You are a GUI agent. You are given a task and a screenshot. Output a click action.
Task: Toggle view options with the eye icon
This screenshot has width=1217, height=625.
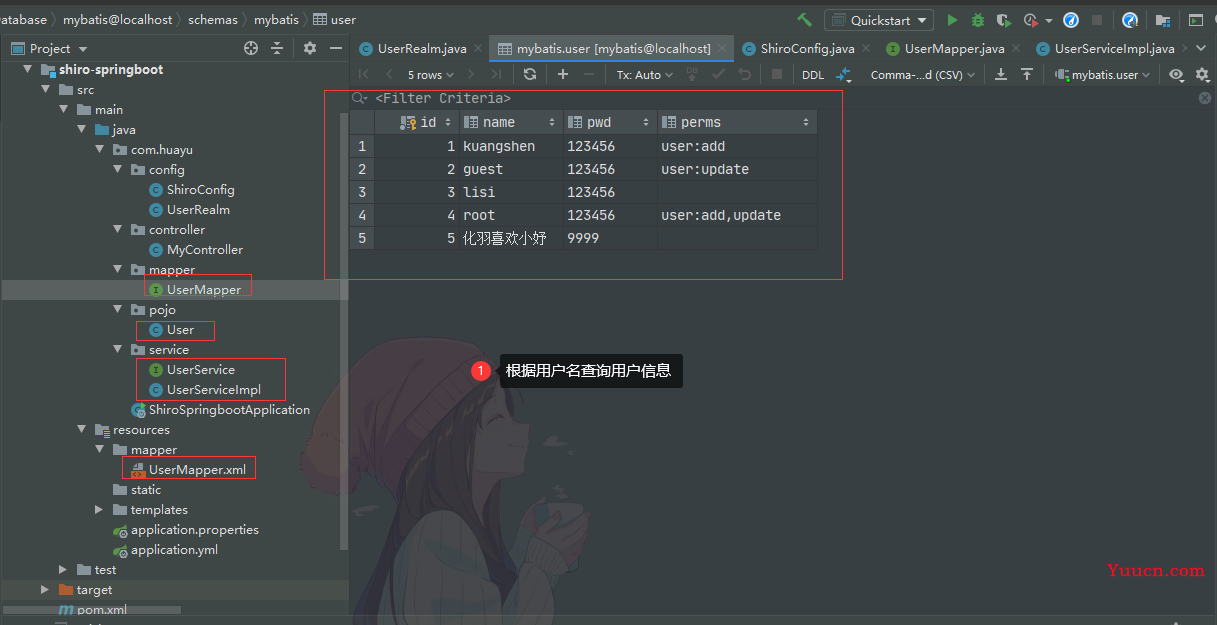coord(1176,75)
